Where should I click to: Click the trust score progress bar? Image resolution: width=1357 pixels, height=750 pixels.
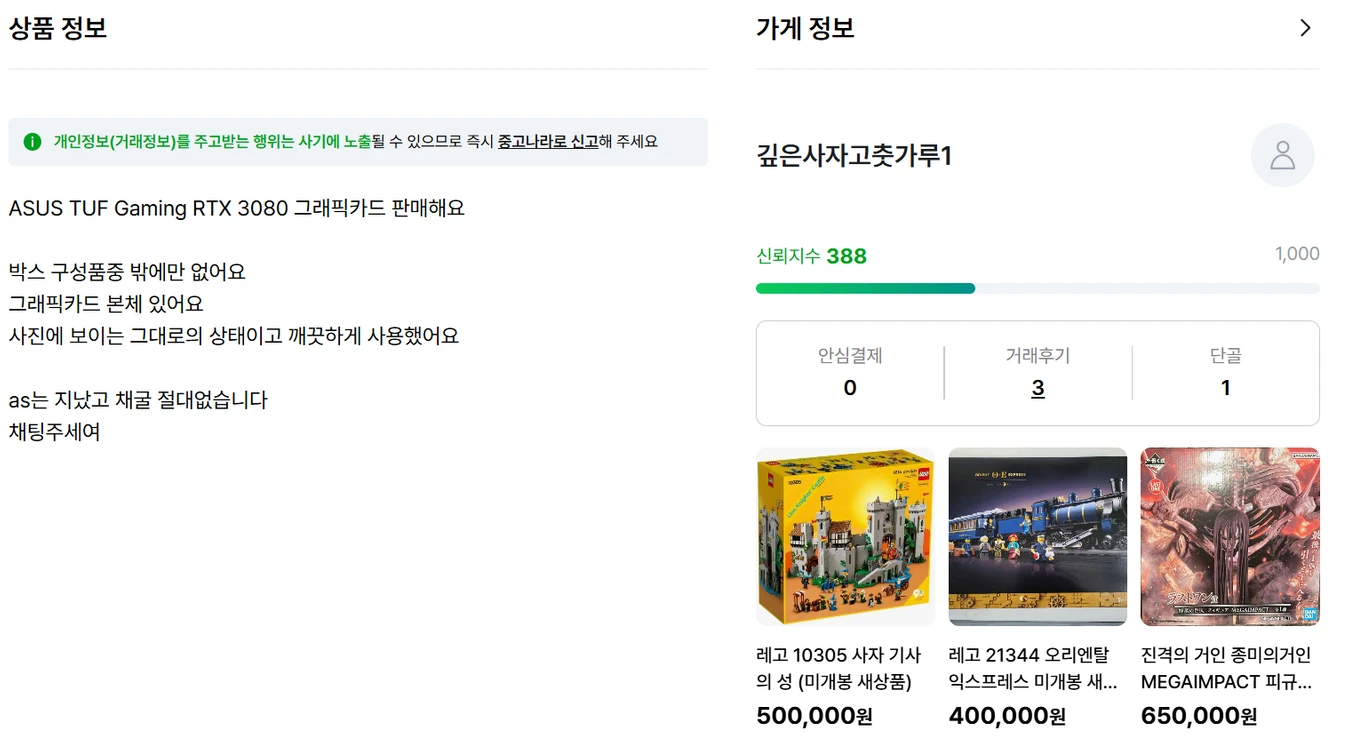pyautogui.click(x=1038, y=289)
